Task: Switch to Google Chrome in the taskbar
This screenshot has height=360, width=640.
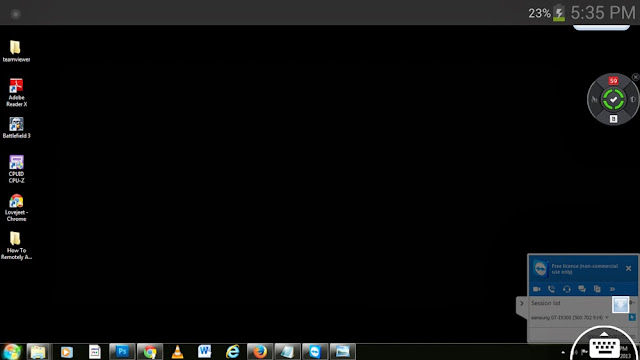Action: tap(150, 352)
